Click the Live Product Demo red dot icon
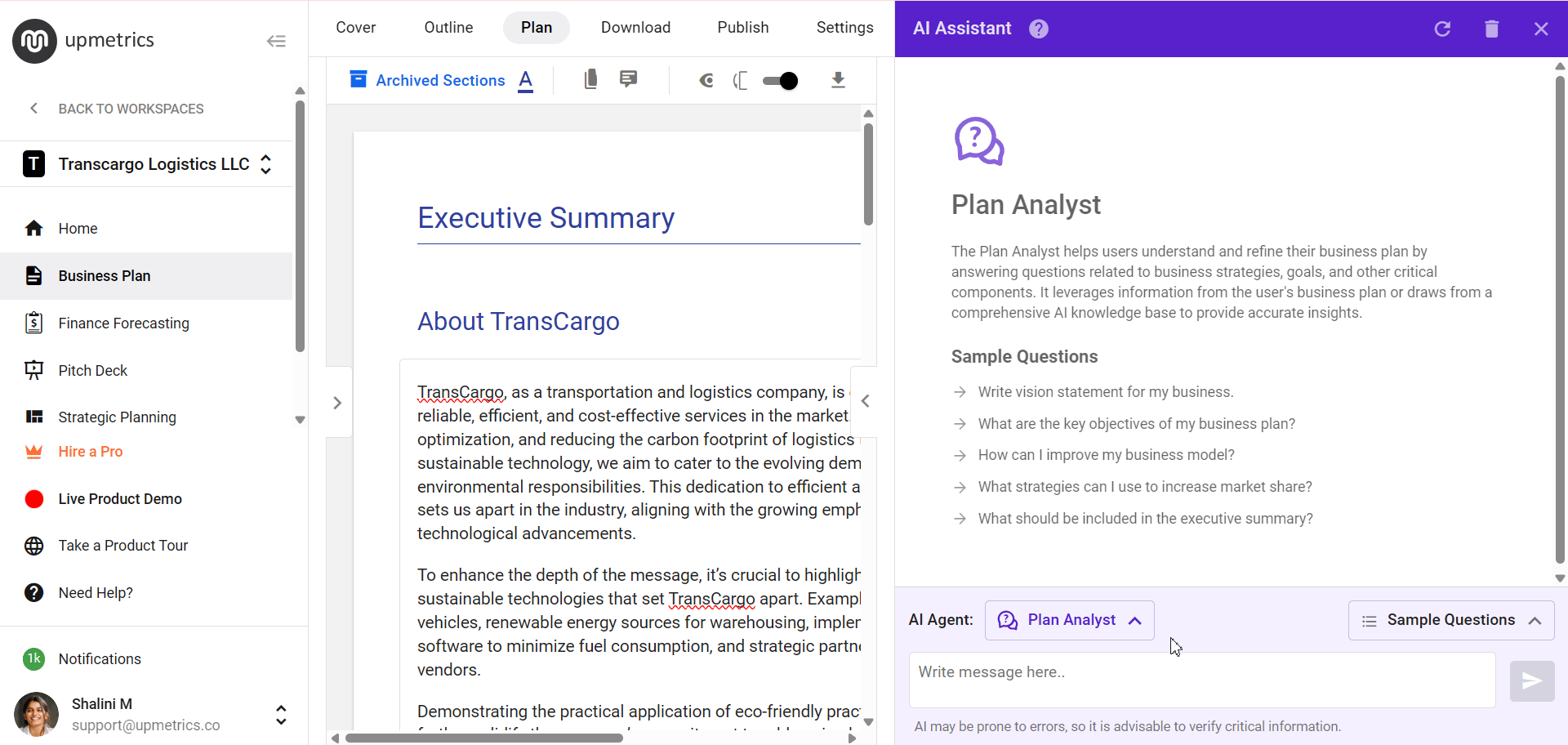This screenshot has width=1568, height=745. pos(33,499)
